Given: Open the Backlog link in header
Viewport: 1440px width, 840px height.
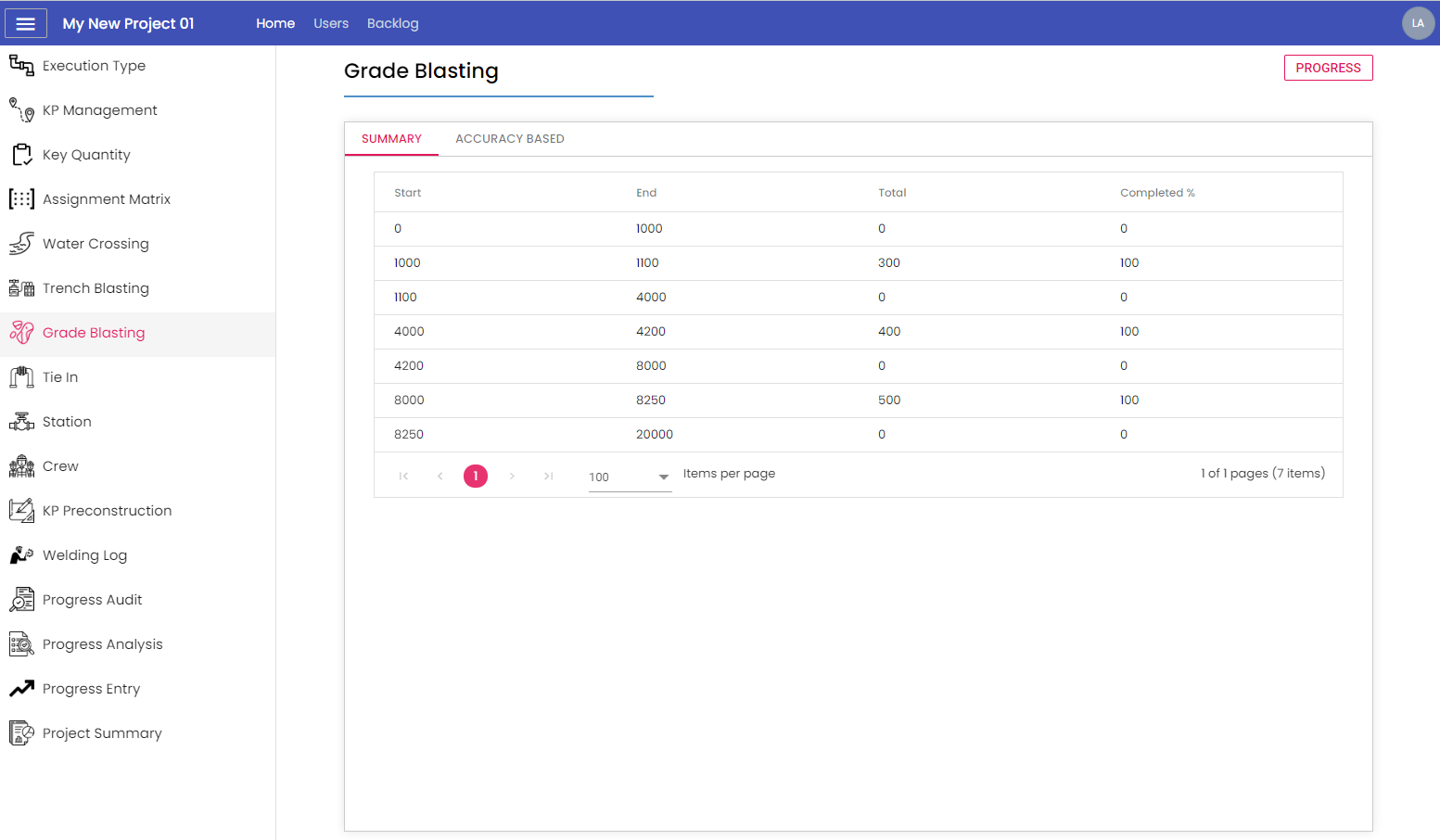Looking at the screenshot, I should point(392,23).
